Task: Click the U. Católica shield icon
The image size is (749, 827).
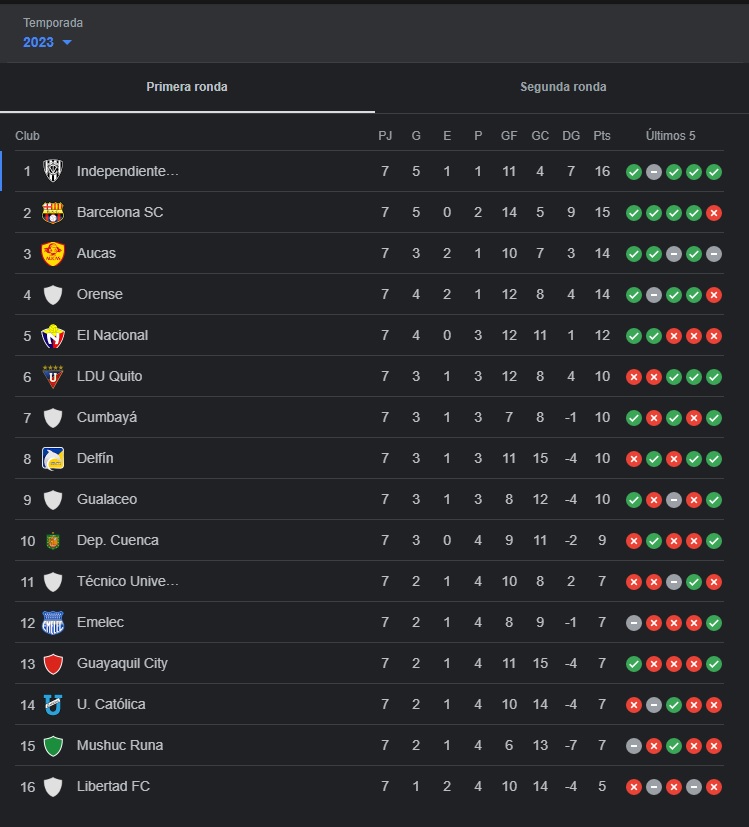Action: click(x=55, y=704)
